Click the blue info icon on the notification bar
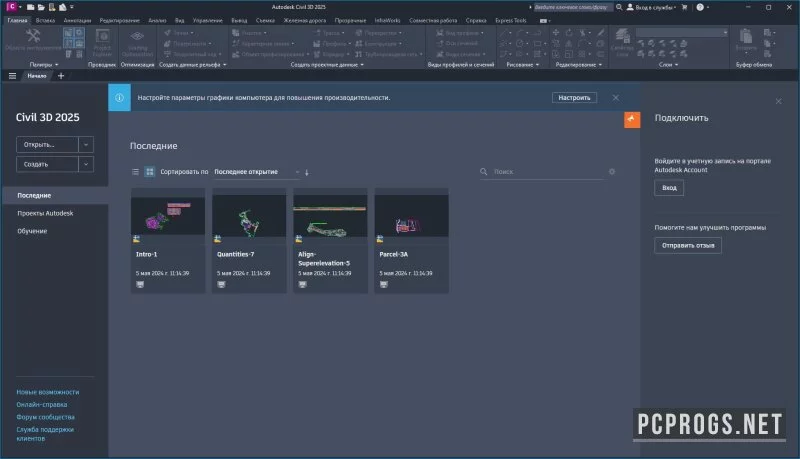The width and height of the screenshot is (800, 459). (x=119, y=97)
